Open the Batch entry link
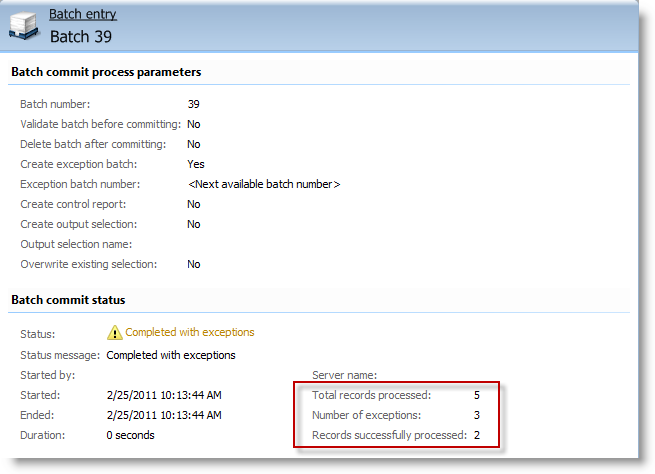Image resolution: width=655 pixels, height=474 pixels. (83, 14)
